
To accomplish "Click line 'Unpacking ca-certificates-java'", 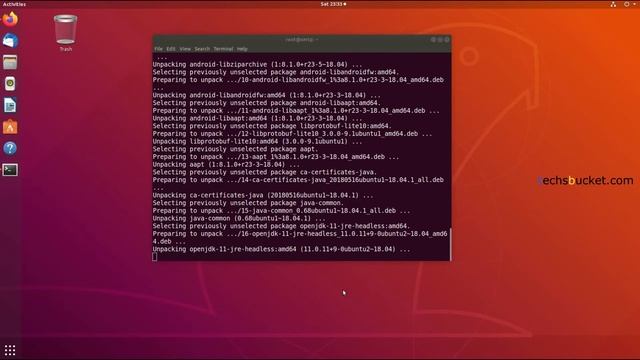I will [262, 196].
